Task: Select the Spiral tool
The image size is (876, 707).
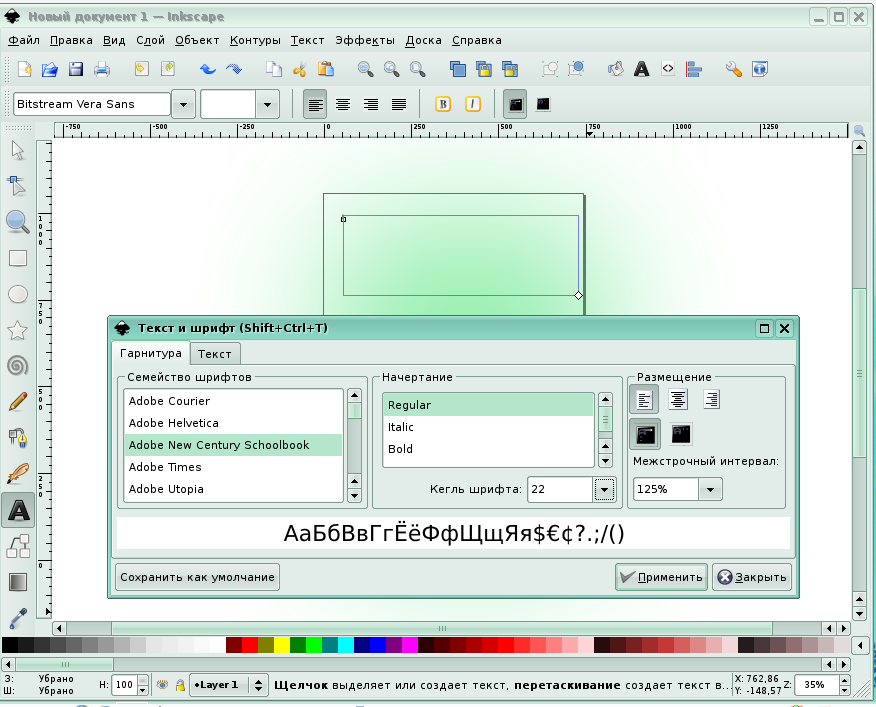Action: pyautogui.click(x=17, y=365)
